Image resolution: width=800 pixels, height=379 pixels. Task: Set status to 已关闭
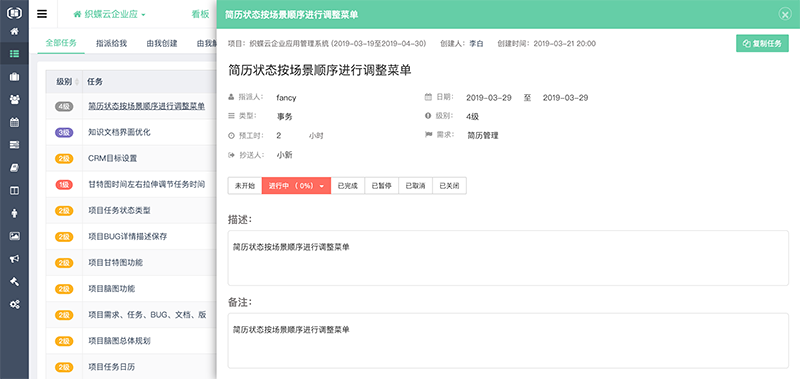(449, 186)
